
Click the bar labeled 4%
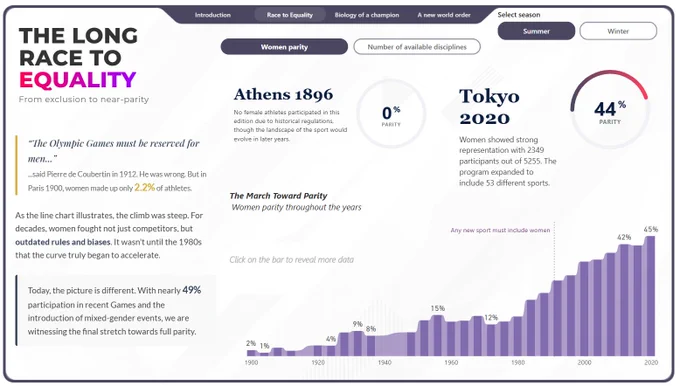pyautogui.click(x=331, y=351)
